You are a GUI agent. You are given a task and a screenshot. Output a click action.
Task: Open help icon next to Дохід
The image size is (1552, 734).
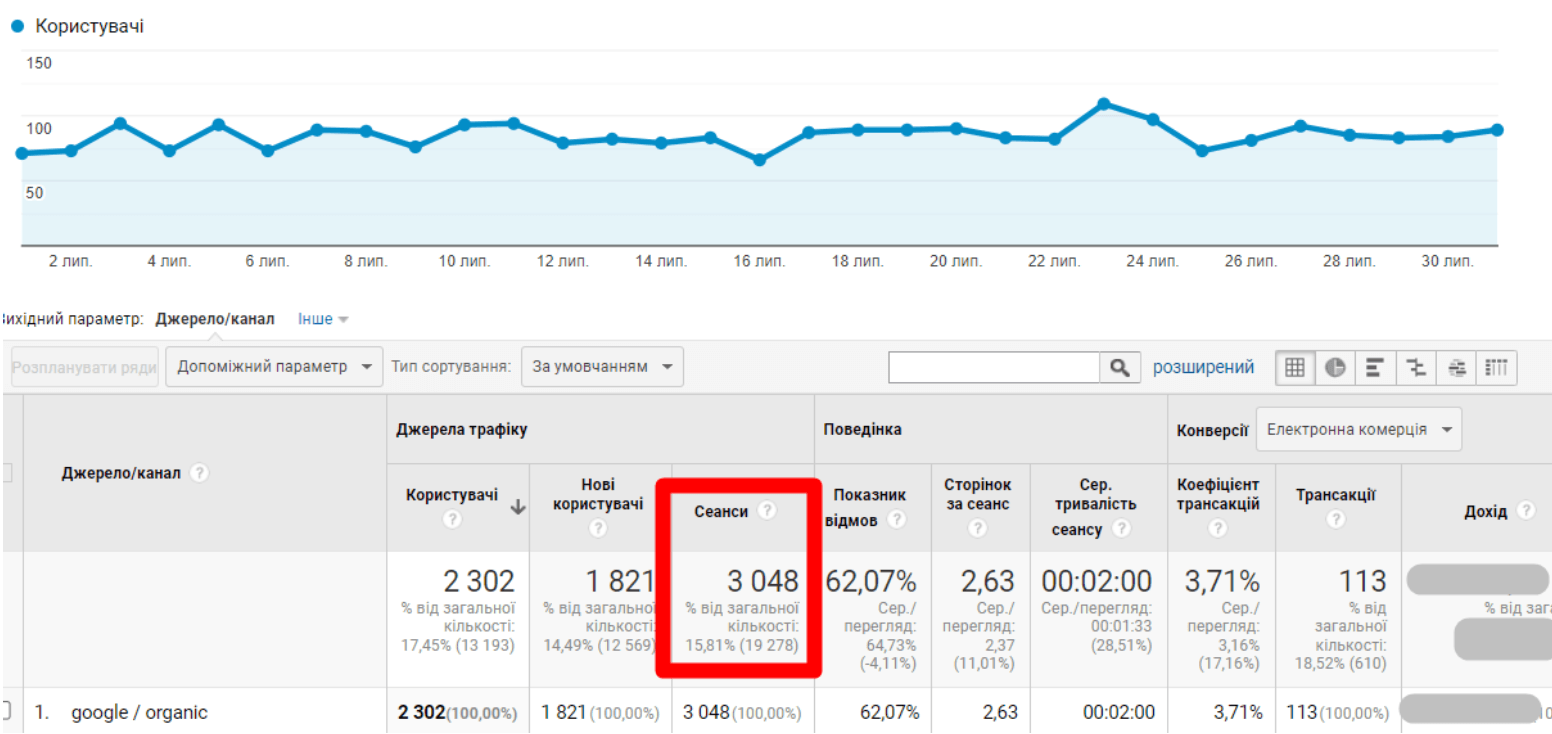tap(1525, 510)
